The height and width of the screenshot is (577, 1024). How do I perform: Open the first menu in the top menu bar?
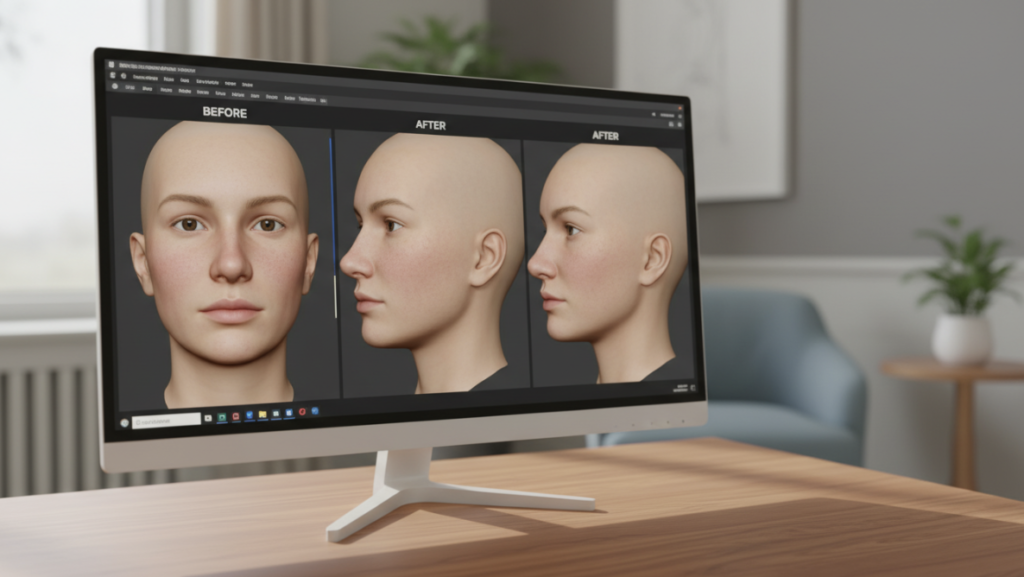tap(145, 76)
